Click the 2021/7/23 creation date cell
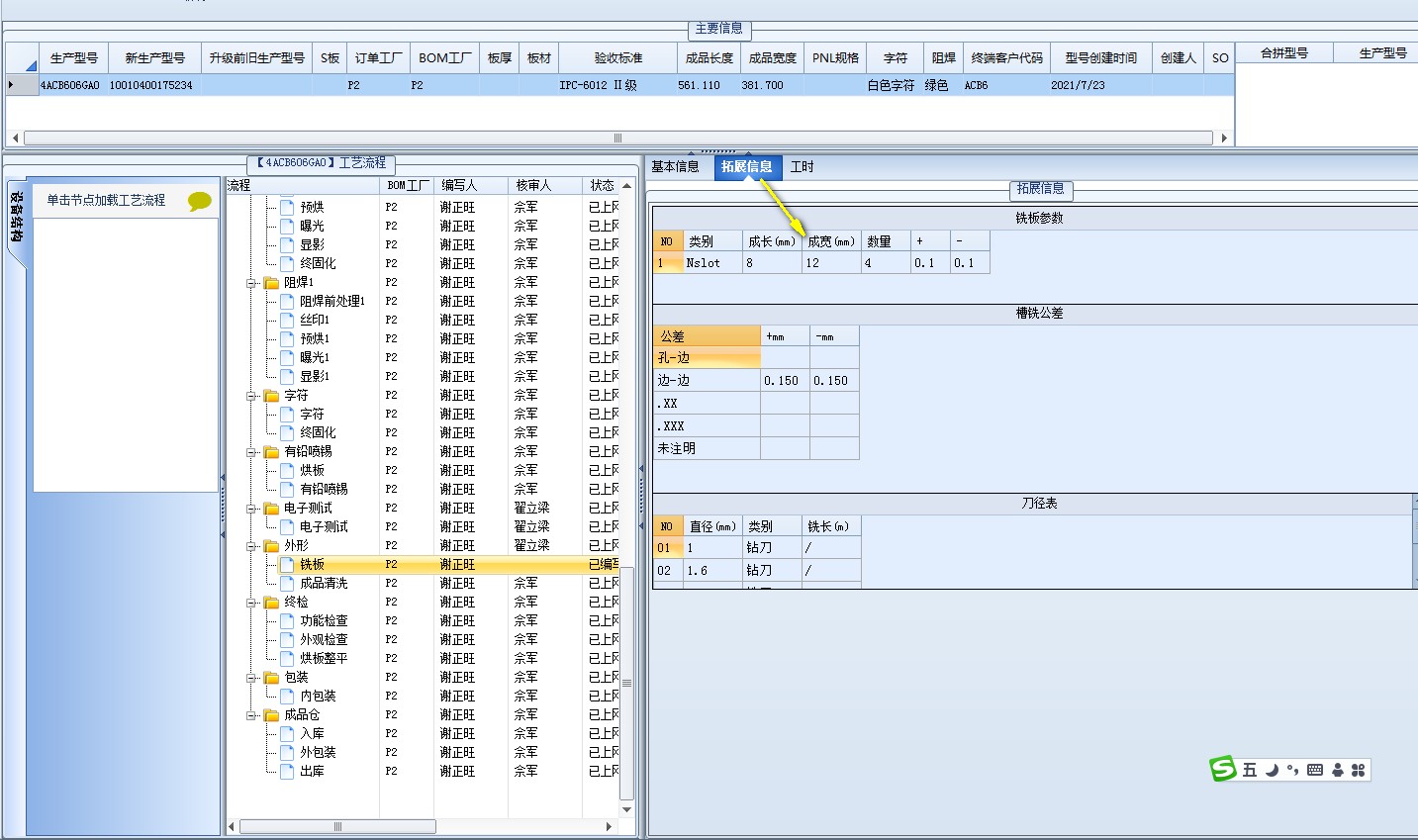This screenshot has width=1418, height=840. pyautogui.click(x=1100, y=86)
